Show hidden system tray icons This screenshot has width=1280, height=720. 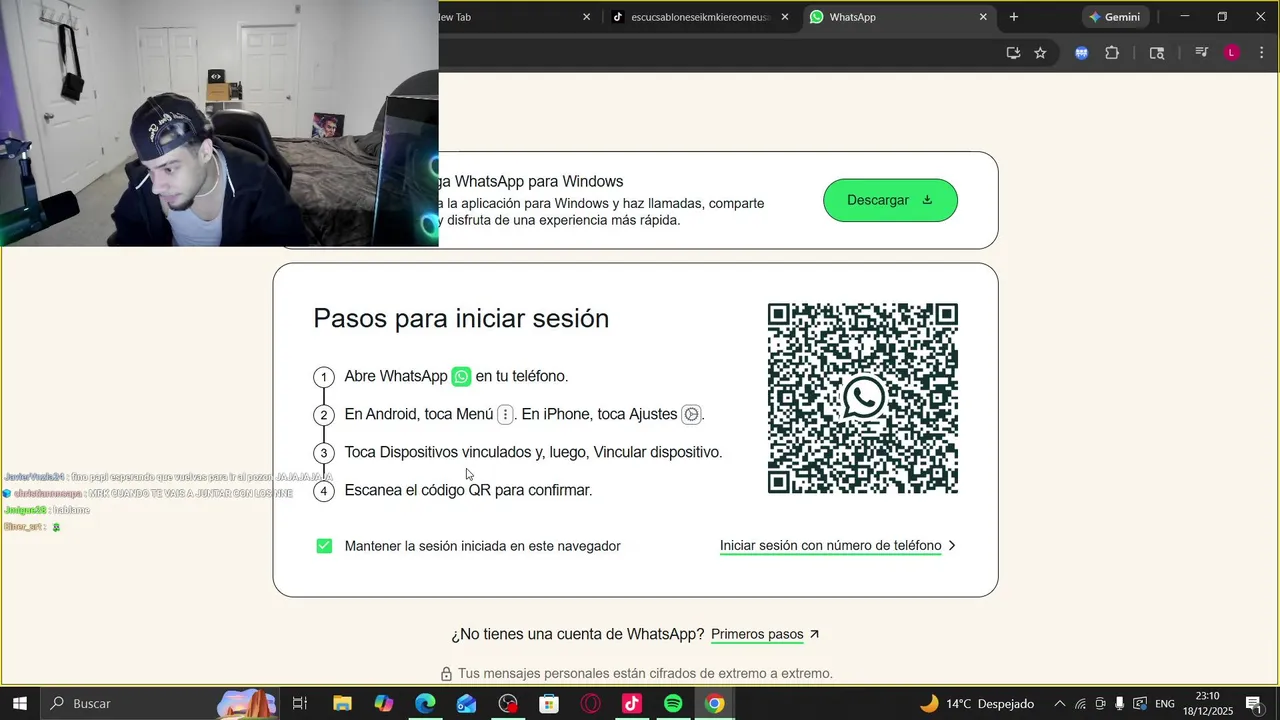point(1060,704)
